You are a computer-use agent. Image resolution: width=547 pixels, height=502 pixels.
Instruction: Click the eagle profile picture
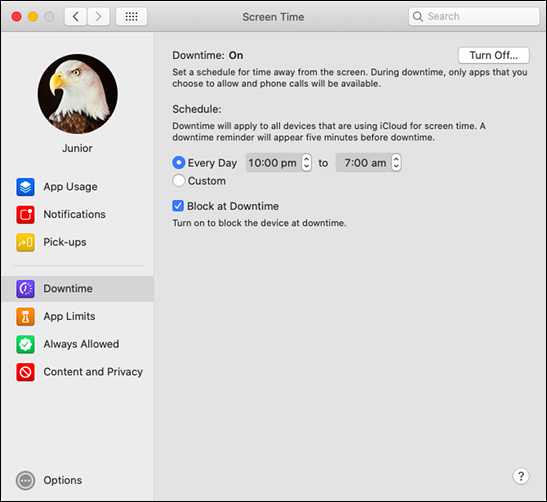[x=77, y=93]
